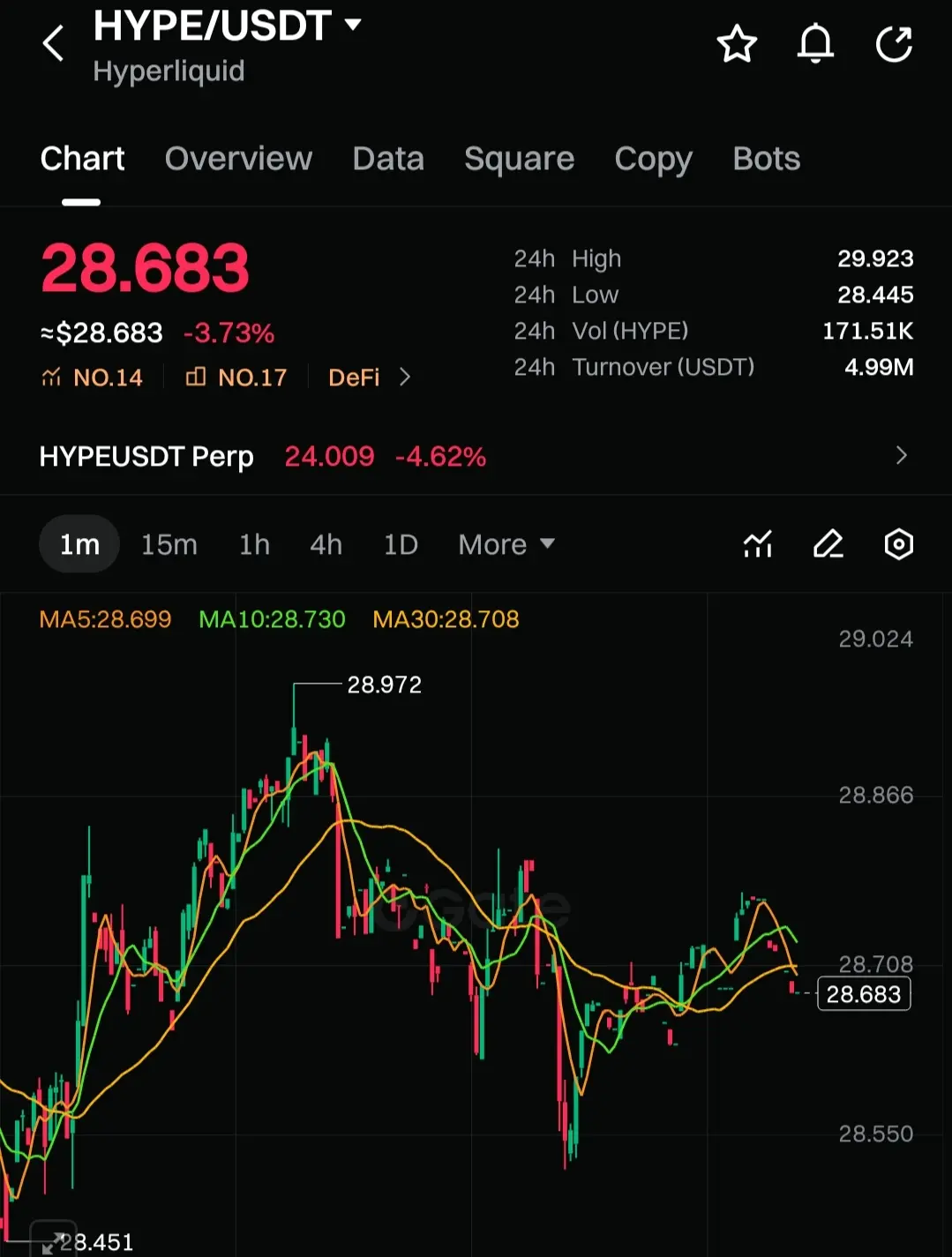The height and width of the screenshot is (1257, 952).
Task: Switch to the 1D timeframe
Action: tap(401, 544)
